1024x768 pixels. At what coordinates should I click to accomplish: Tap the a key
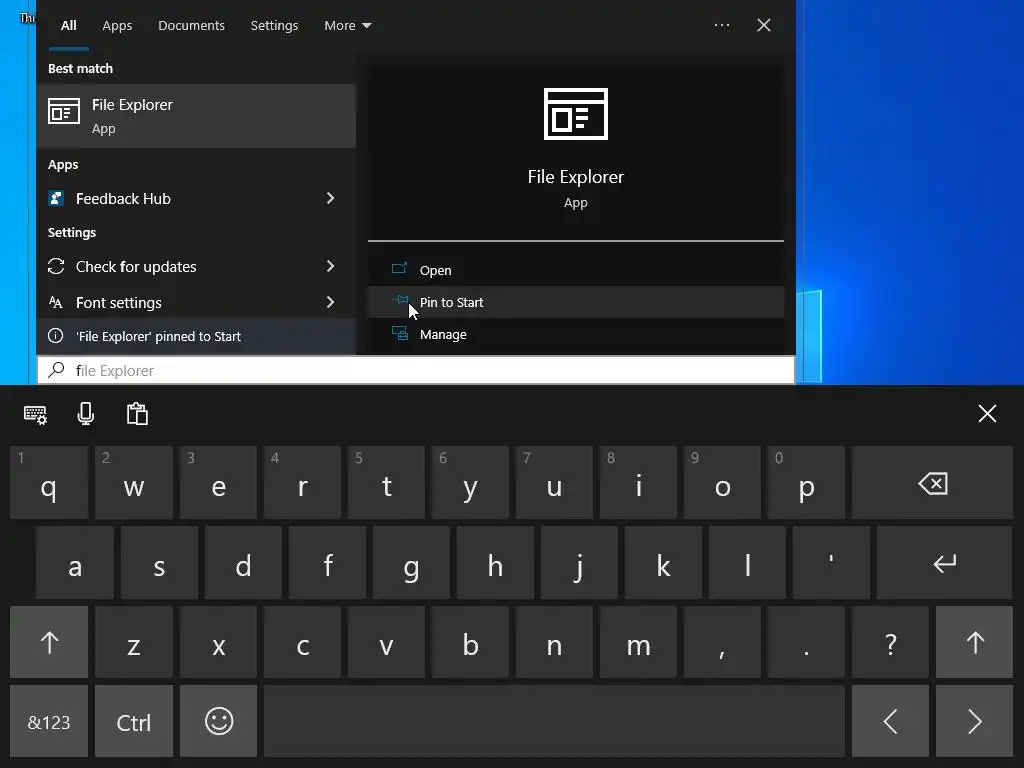click(x=75, y=563)
